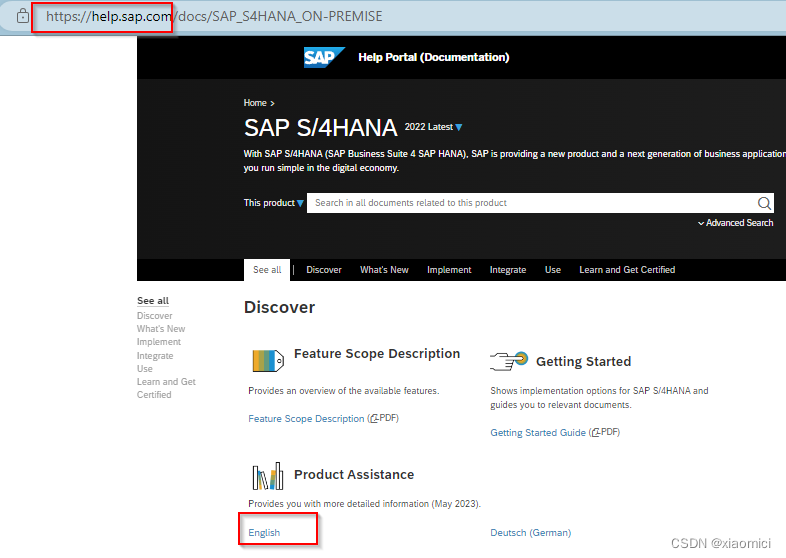Switch to the Integrate tab
786x558 pixels.
point(508,270)
